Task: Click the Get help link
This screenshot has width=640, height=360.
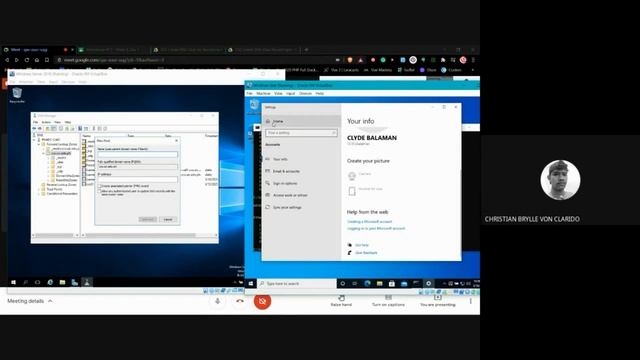Action: click(362, 245)
